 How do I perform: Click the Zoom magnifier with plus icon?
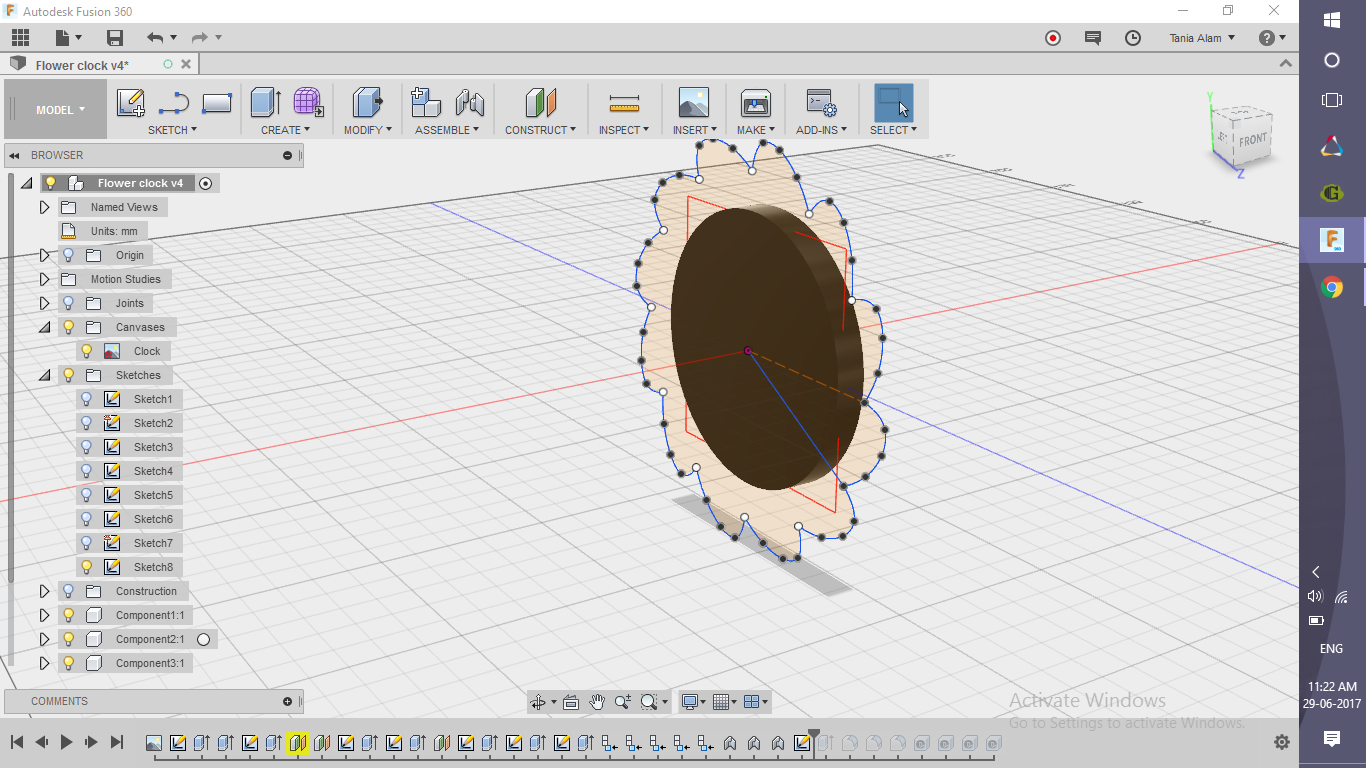(623, 702)
